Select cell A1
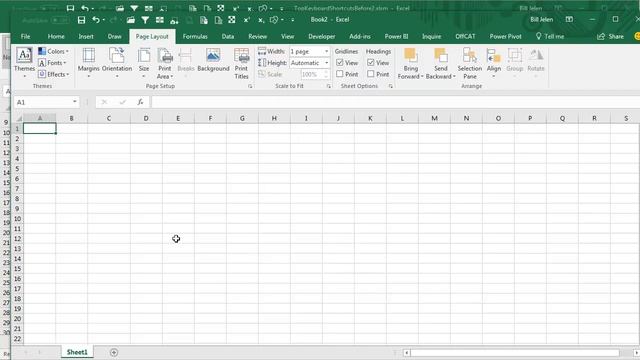The width and height of the screenshot is (640, 360). click(x=40, y=129)
